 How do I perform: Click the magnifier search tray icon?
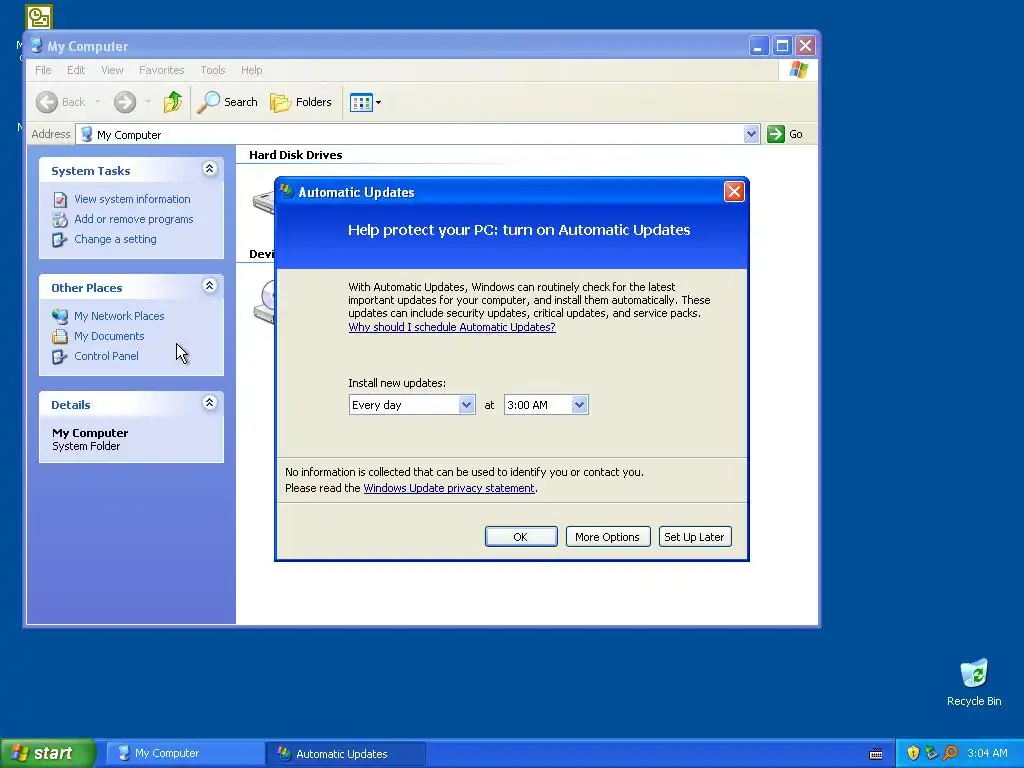point(950,754)
